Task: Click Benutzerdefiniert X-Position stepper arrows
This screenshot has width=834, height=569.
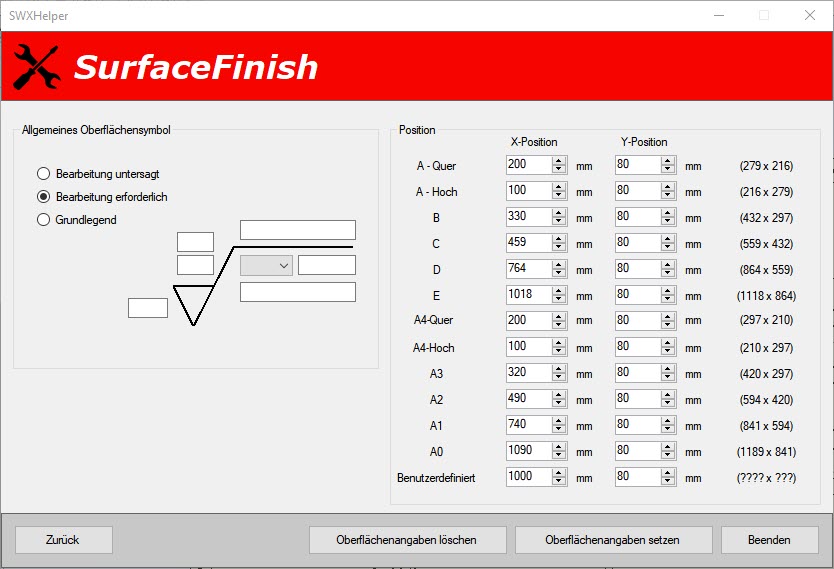Action: click(558, 477)
